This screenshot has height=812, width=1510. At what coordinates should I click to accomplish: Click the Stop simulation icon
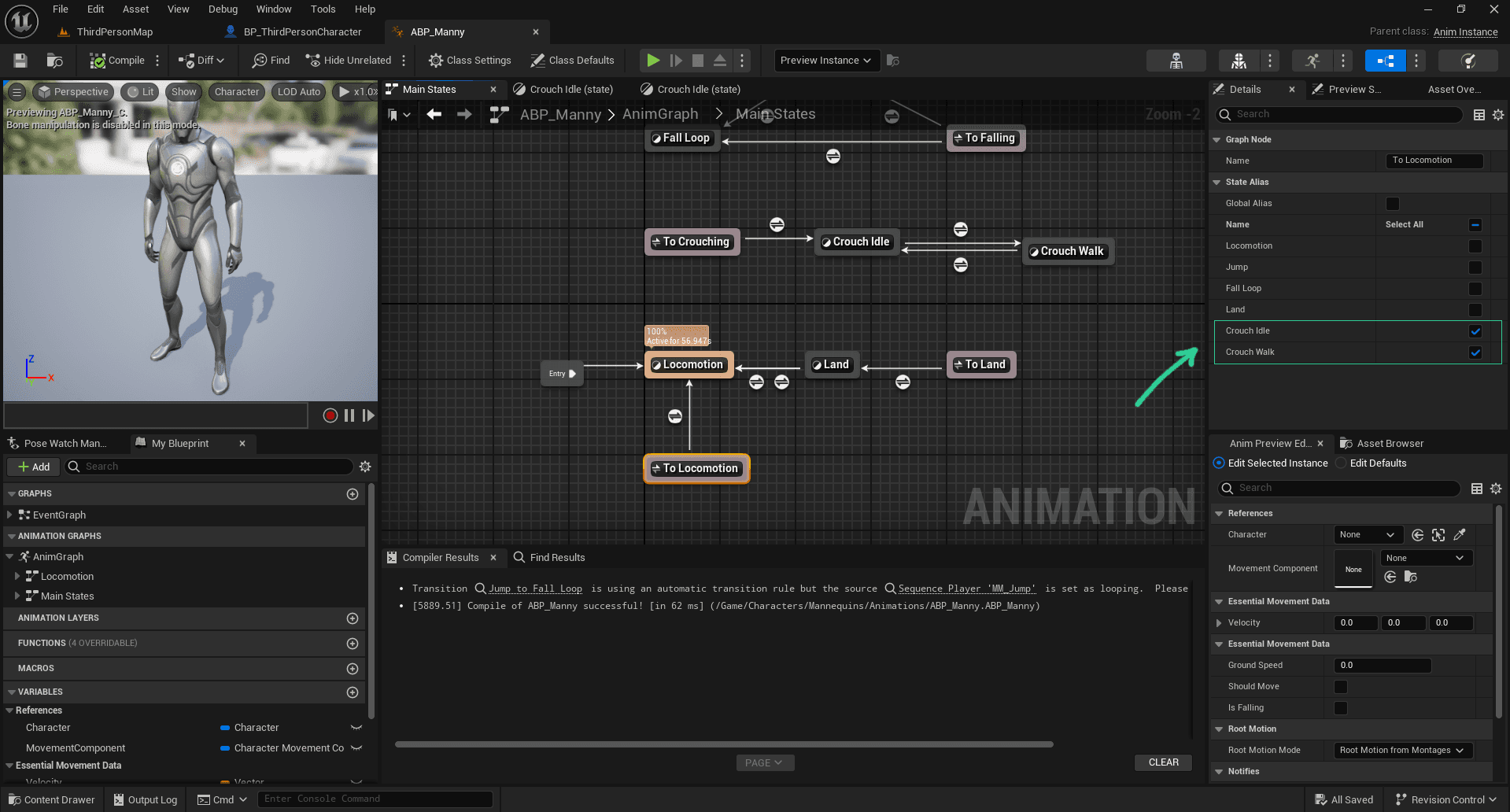tap(698, 61)
